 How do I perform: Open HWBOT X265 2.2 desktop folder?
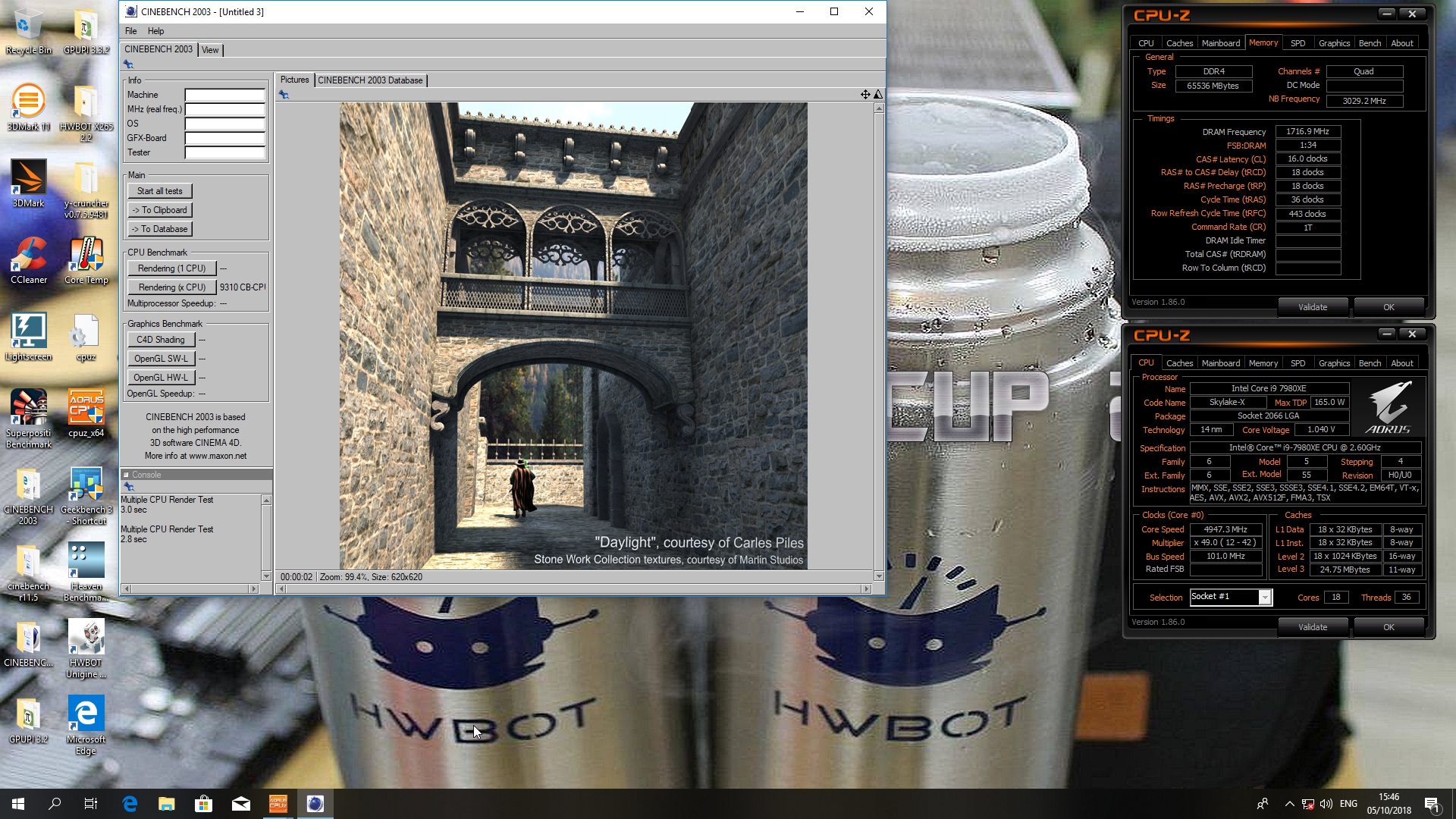coord(86,112)
